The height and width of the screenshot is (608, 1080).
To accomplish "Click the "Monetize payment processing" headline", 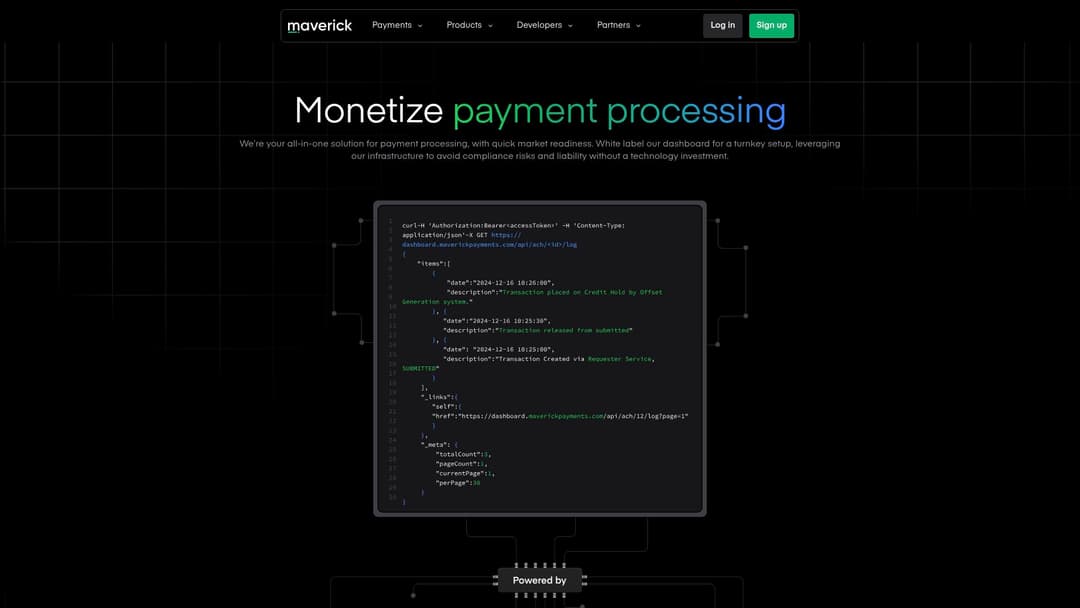I will [x=540, y=111].
